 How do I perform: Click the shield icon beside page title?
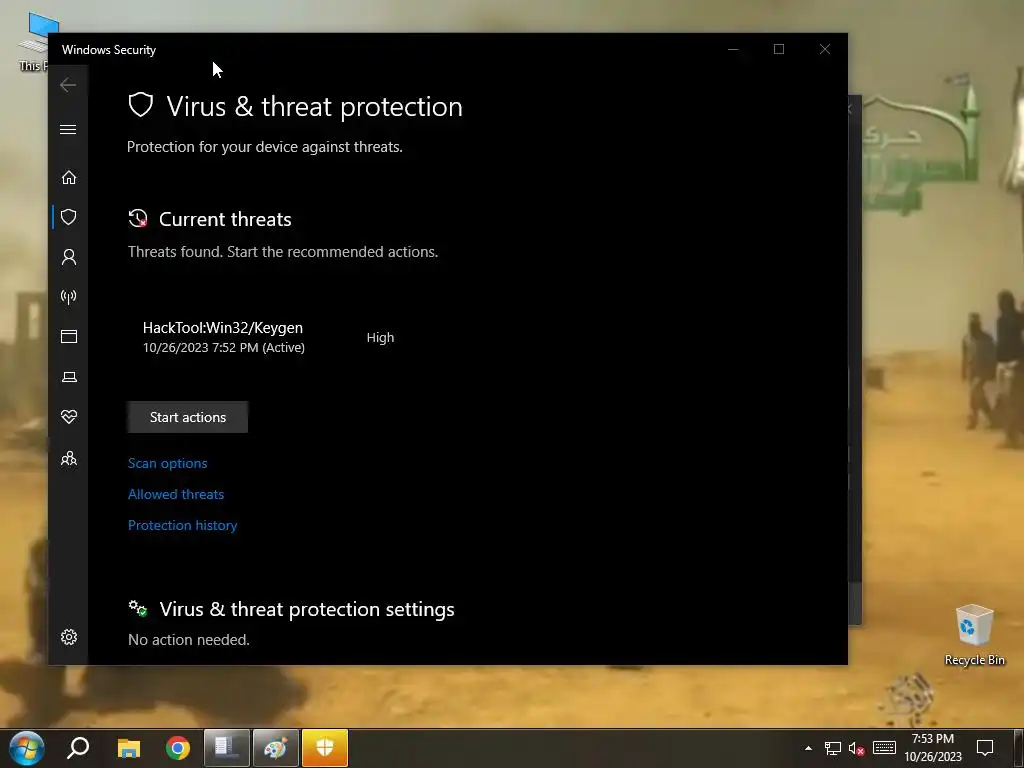click(140, 105)
